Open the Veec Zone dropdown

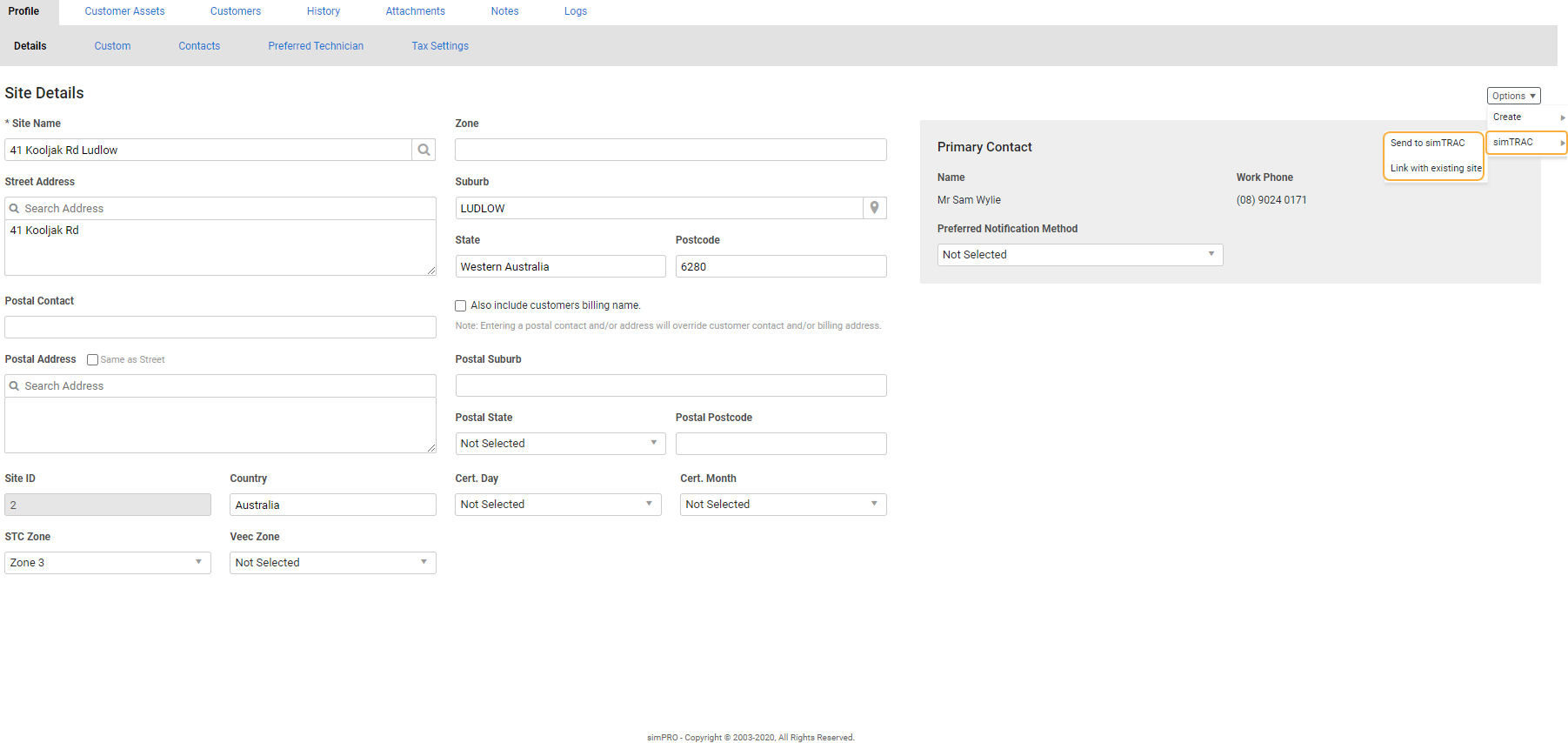pyautogui.click(x=333, y=563)
